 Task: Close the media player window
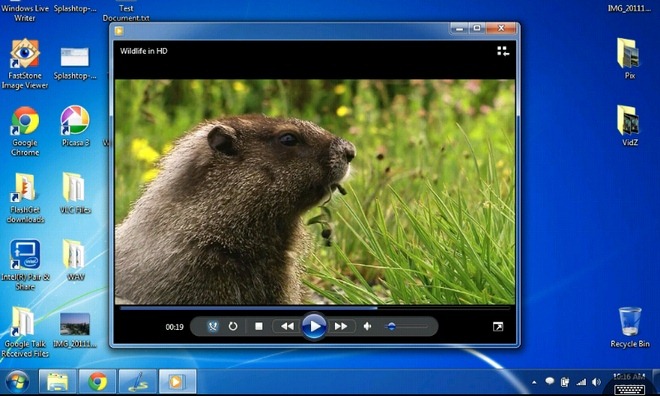[x=500, y=29]
